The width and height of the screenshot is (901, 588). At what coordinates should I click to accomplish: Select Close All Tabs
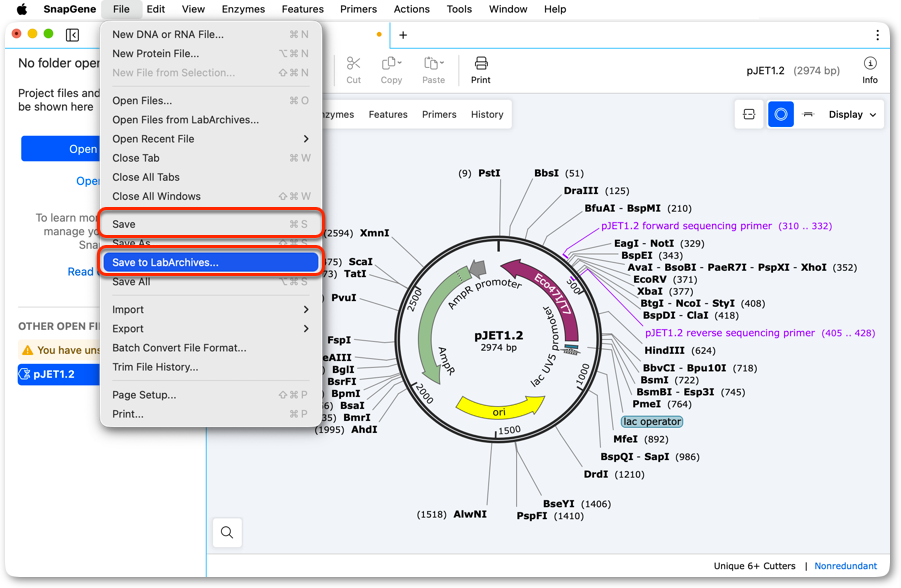click(x=210, y=177)
